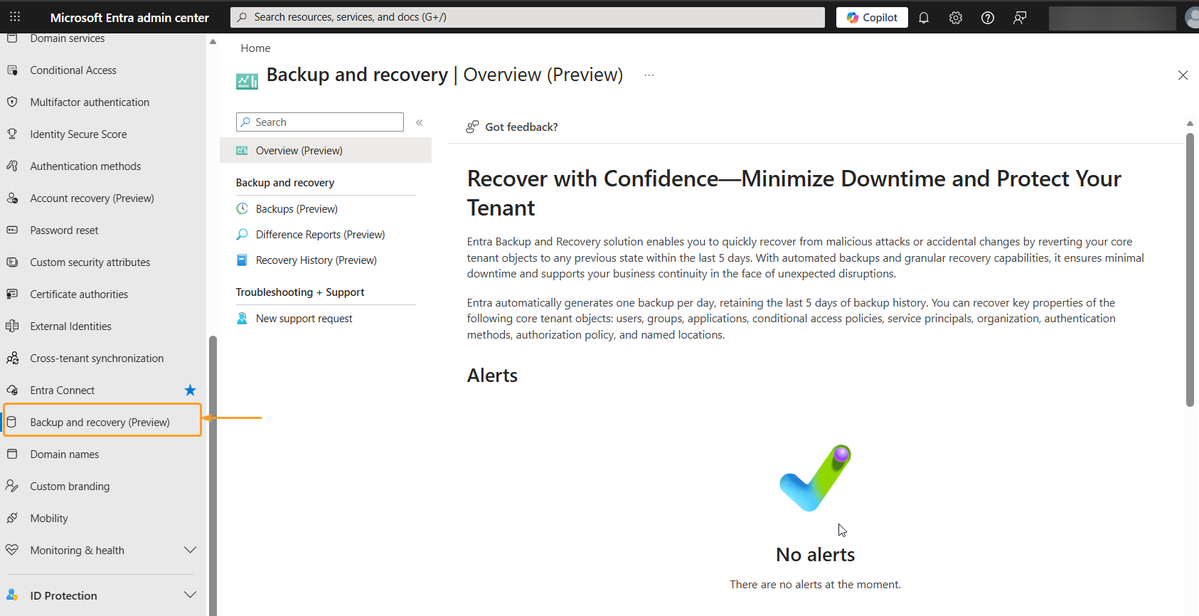The width and height of the screenshot is (1199, 616).
Task: Open the app launcher waffle icon
Action: [x=15, y=17]
